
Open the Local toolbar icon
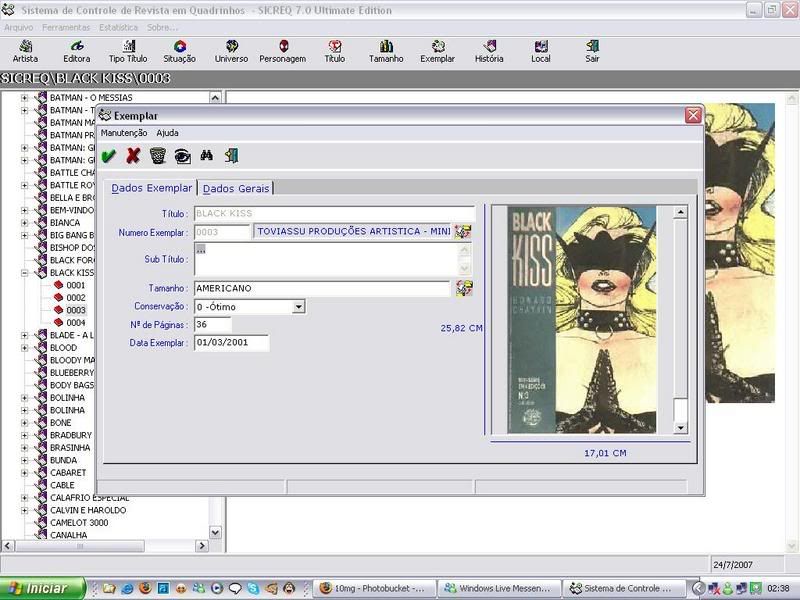(x=541, y=51)
